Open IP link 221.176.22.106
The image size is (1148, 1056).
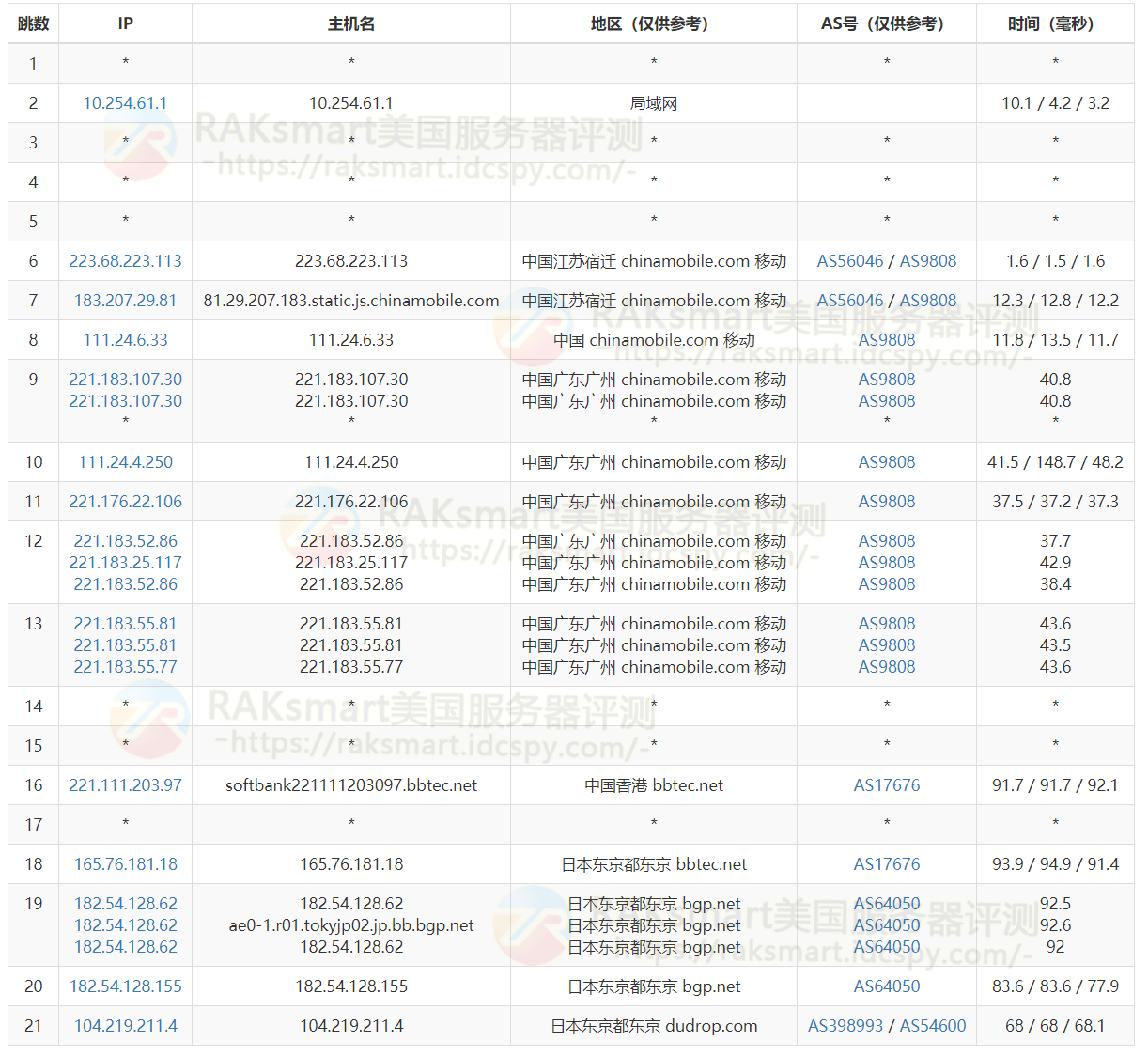(x=125, y=502)
